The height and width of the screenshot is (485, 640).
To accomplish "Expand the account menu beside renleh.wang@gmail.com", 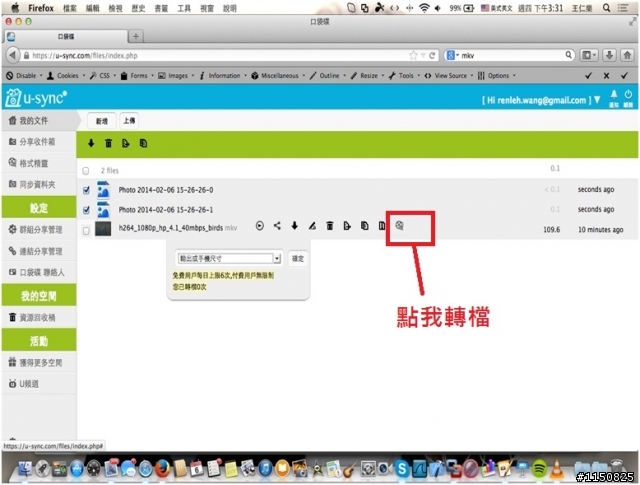I will click(x=598, y=100).
